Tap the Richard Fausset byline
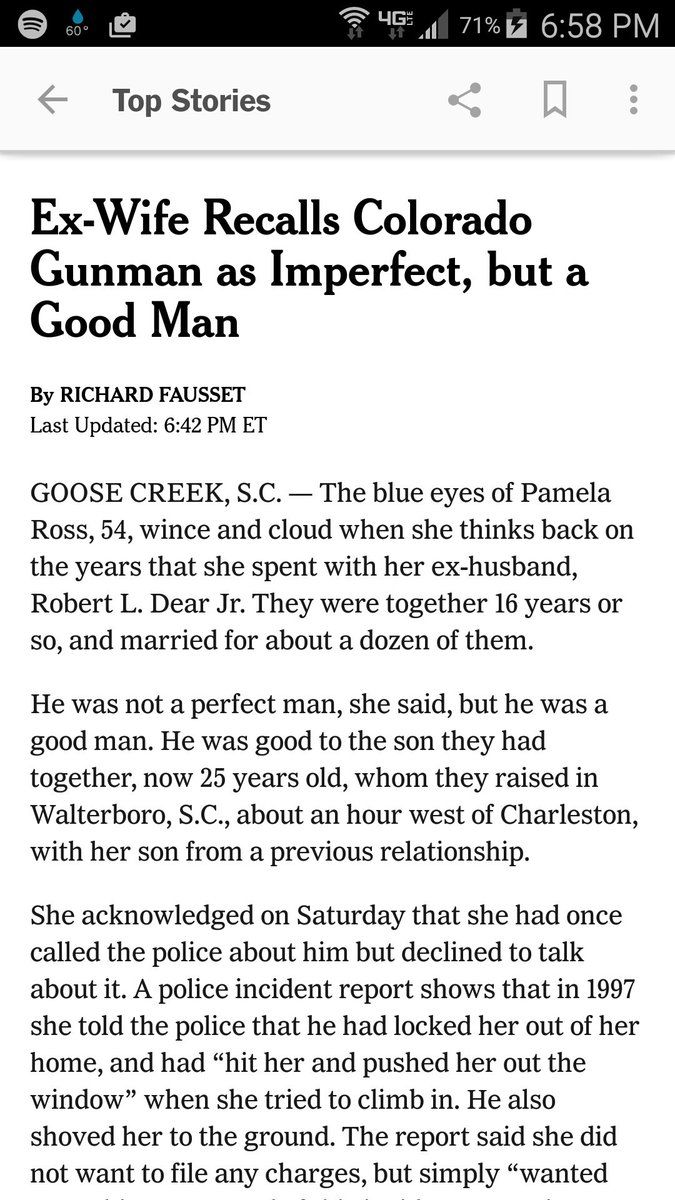 pyautogui.click(x=137, y=395)
